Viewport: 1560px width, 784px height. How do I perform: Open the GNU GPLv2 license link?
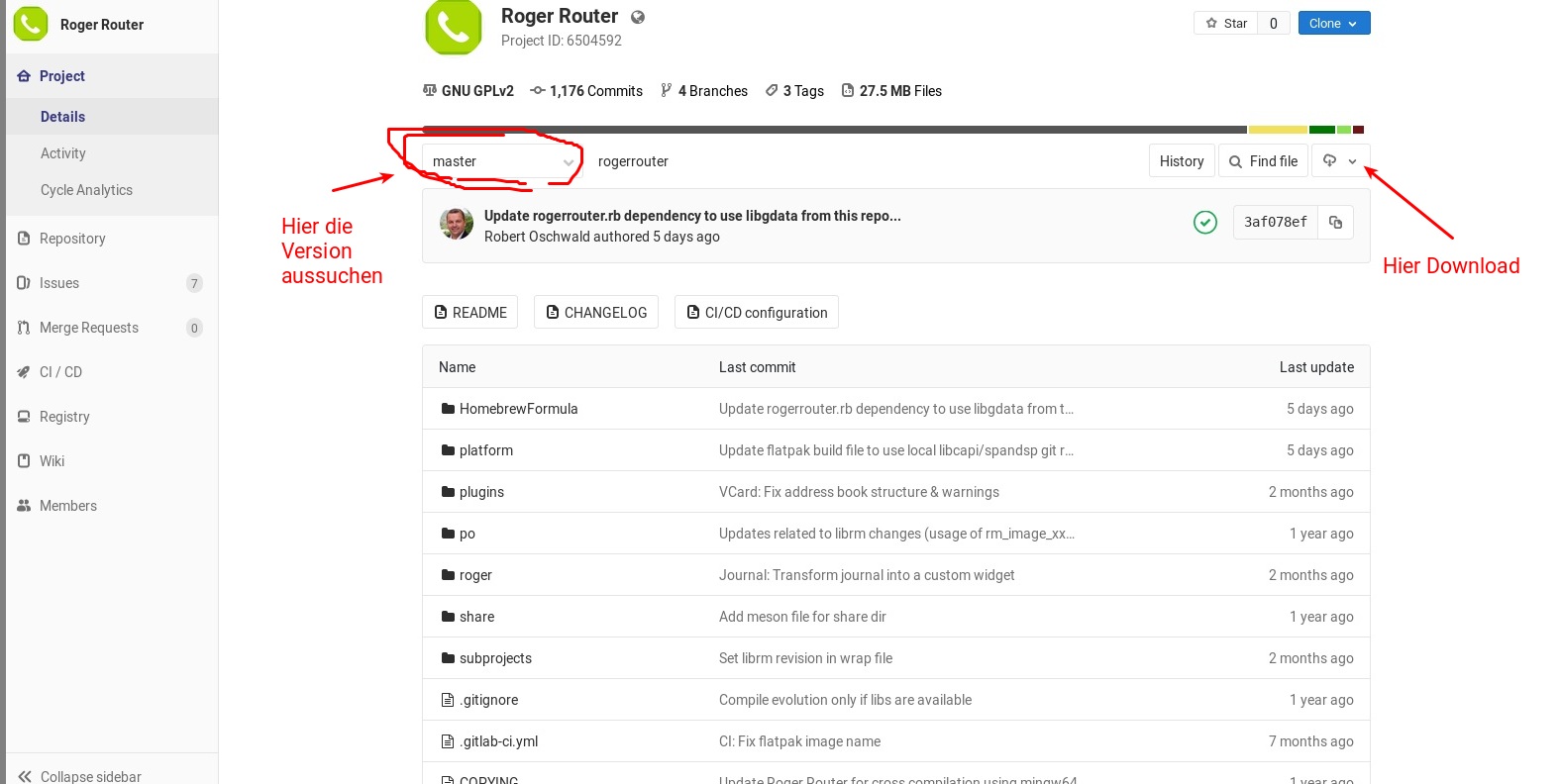(x=468, y=91)
